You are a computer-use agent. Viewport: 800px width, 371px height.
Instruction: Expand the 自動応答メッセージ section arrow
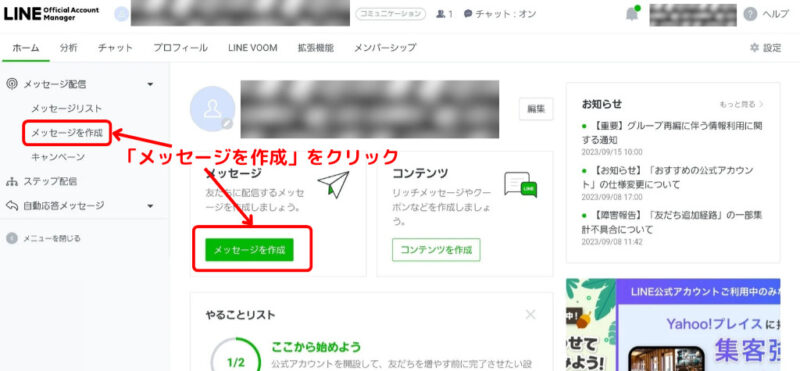point(149,206)
